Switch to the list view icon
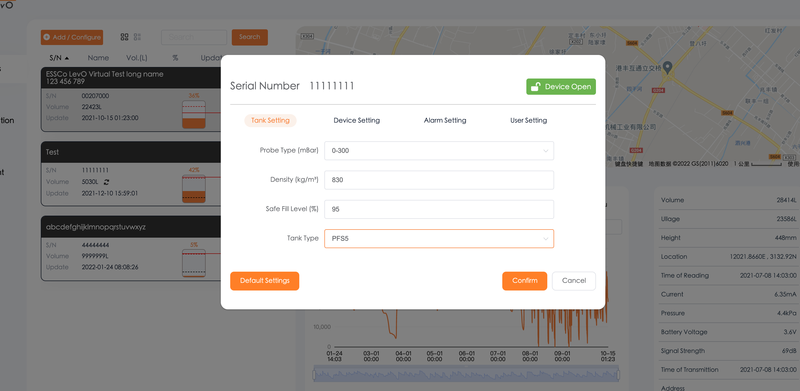Screen dimensions: 800x391 pyautogui.click(x=137, y=37)
